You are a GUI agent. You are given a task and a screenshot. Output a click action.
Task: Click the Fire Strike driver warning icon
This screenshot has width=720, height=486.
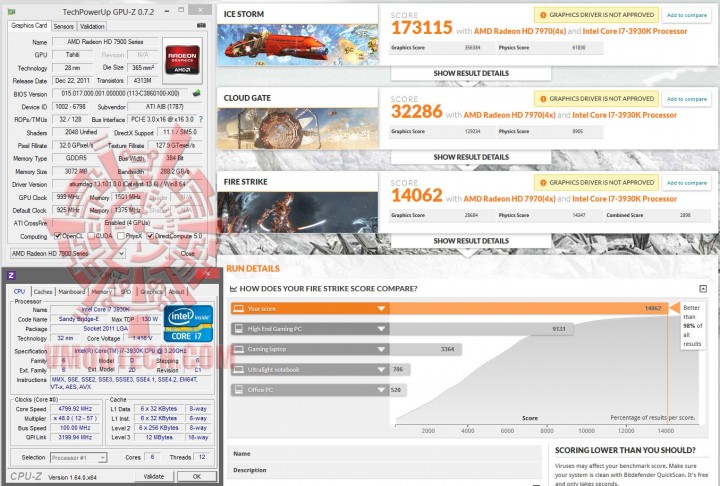coord(543,183)
